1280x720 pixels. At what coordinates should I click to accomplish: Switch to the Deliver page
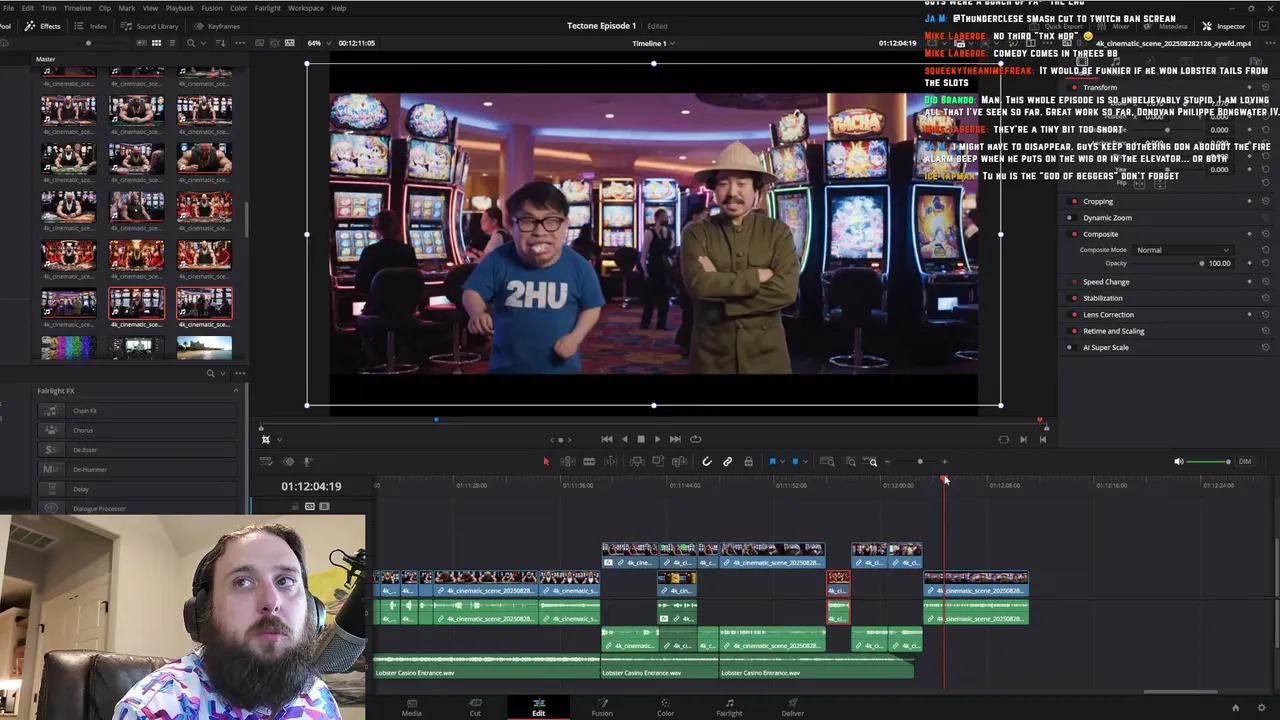(793, 708)
